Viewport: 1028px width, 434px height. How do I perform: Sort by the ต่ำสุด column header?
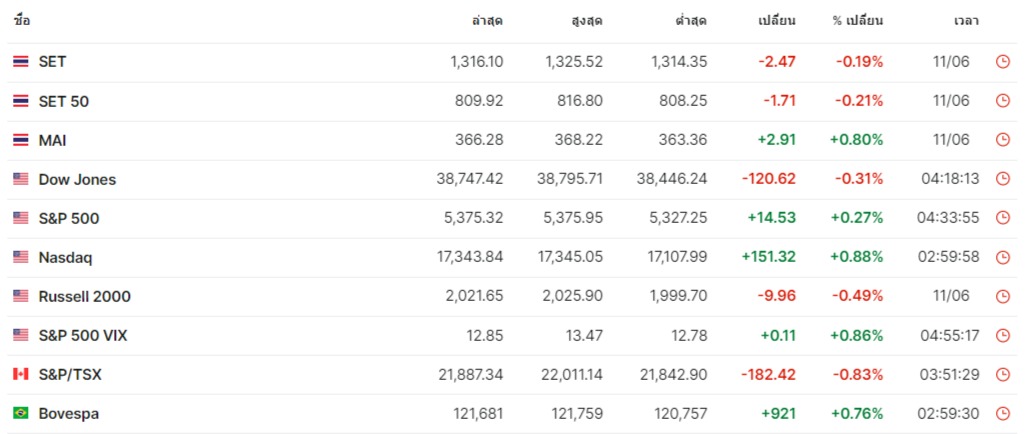(x=691, y=20)
